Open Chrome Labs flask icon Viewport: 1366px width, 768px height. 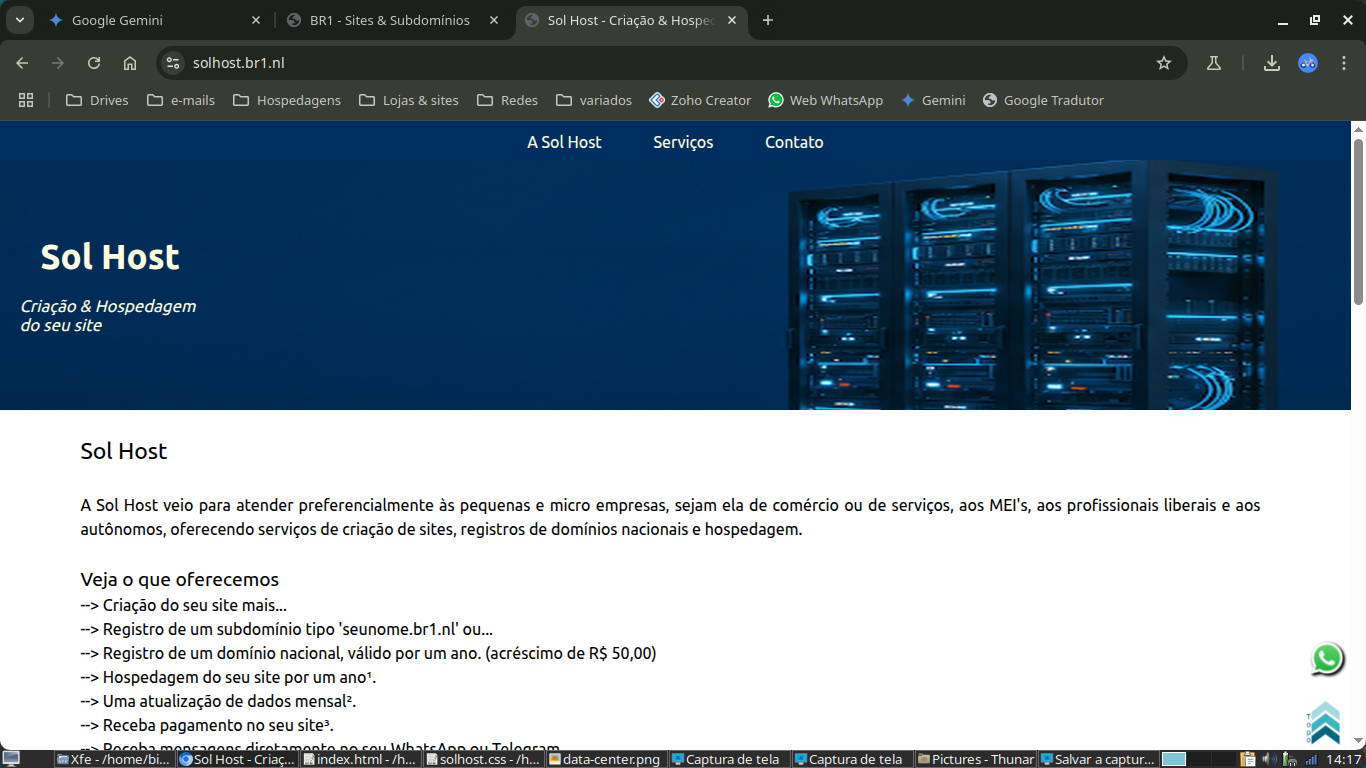pos(1214,63)
